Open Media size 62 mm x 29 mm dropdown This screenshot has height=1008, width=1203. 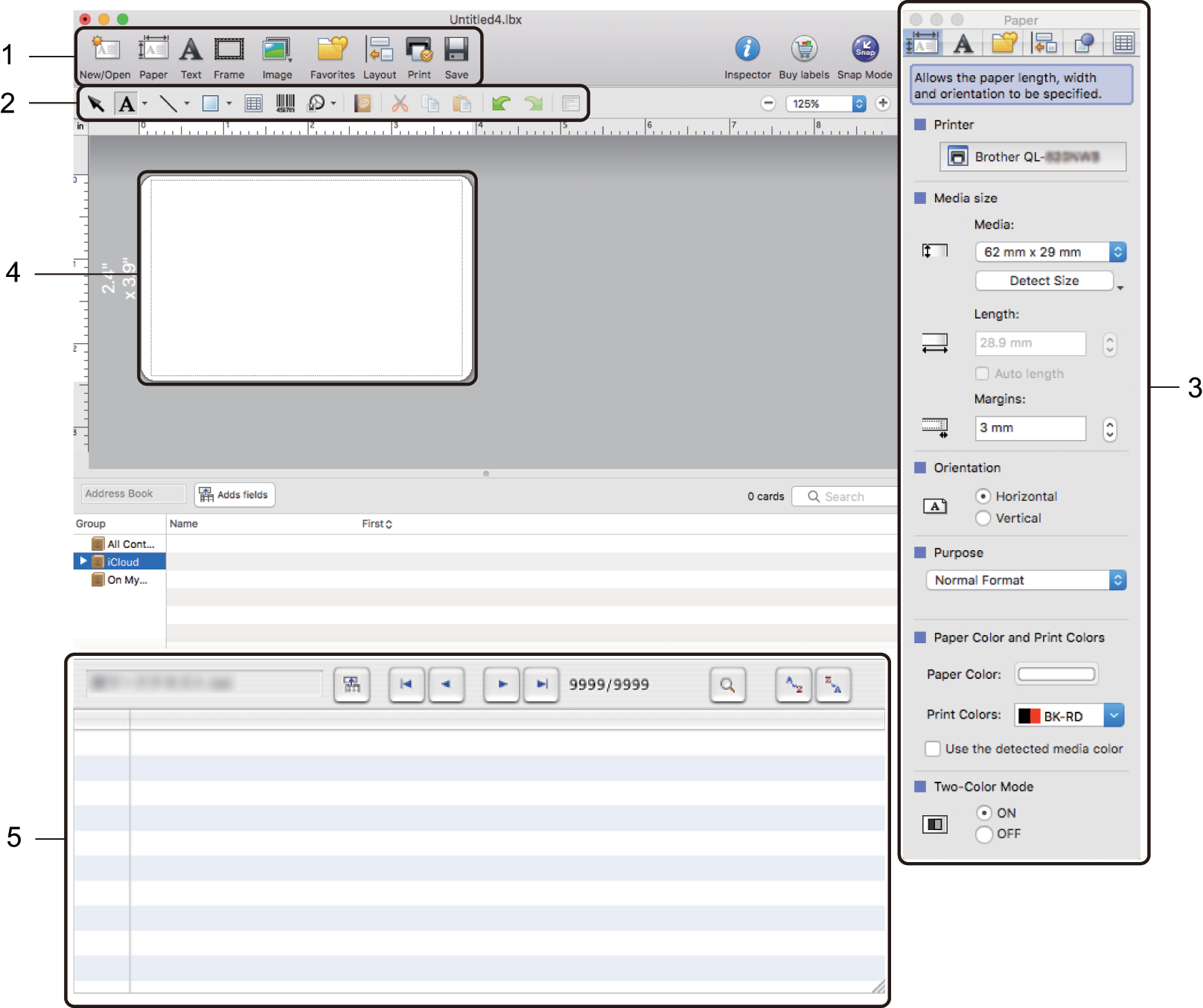tap(1051, 252)
